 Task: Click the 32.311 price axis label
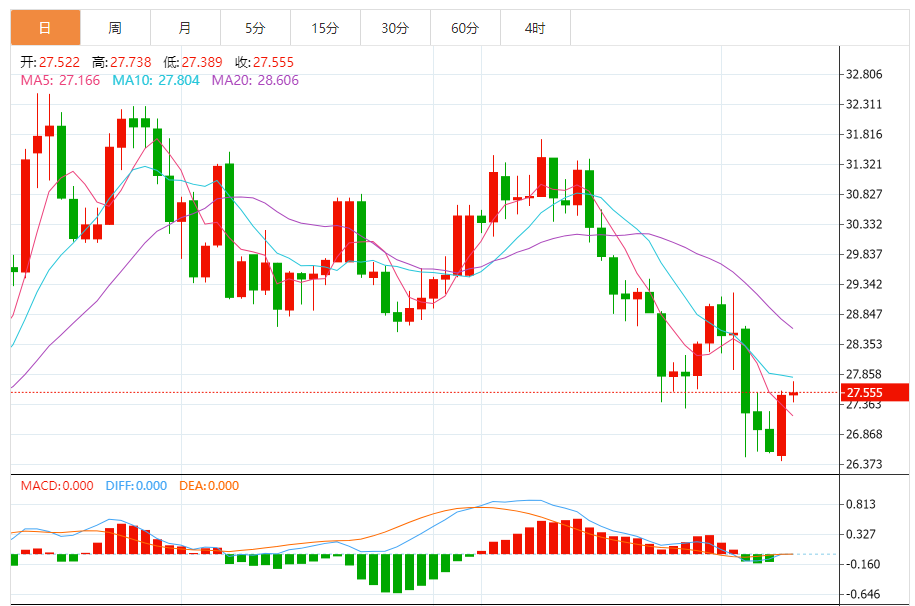(x=864, y=105)
